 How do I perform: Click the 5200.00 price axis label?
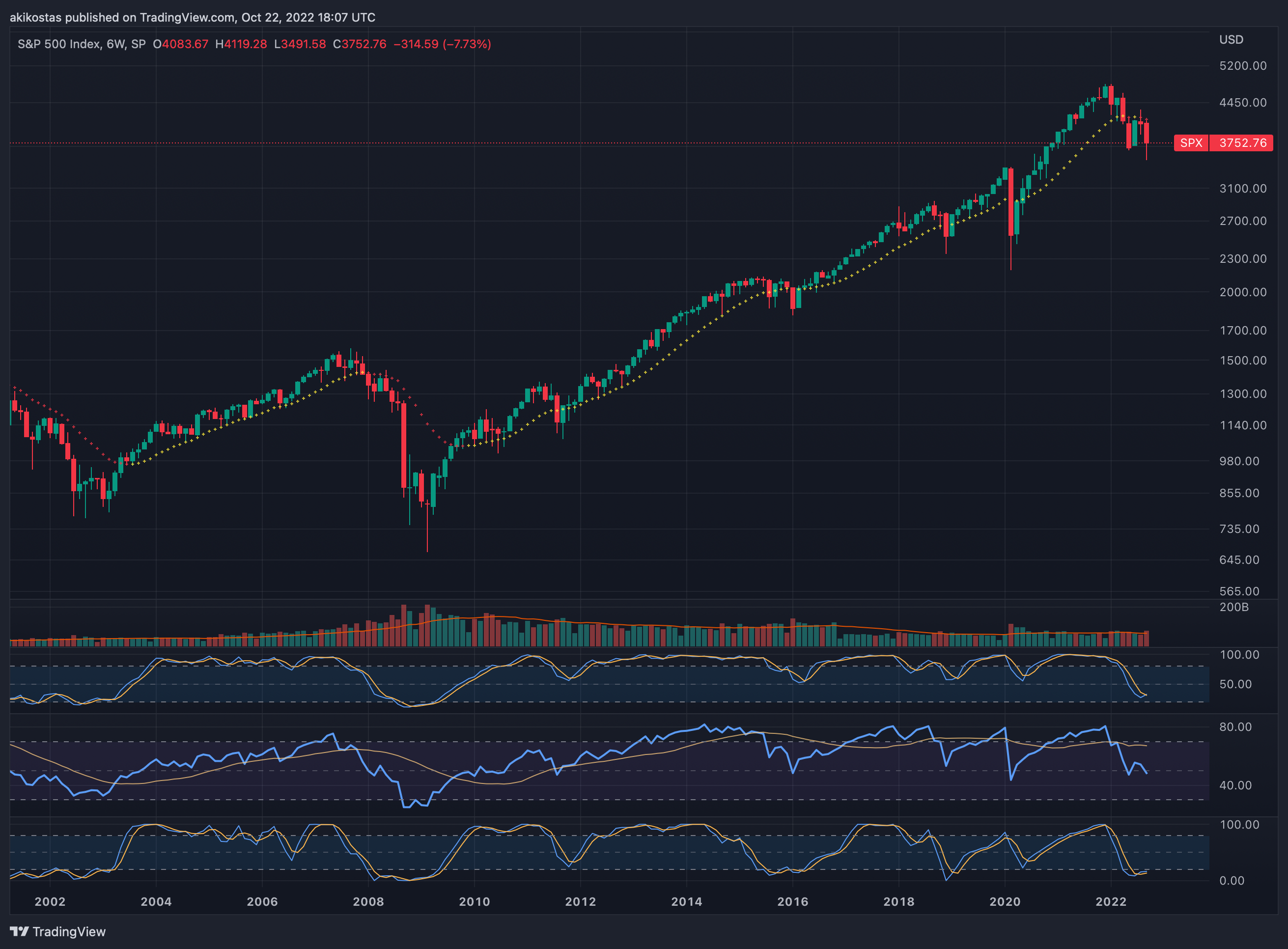(1243, 66)
